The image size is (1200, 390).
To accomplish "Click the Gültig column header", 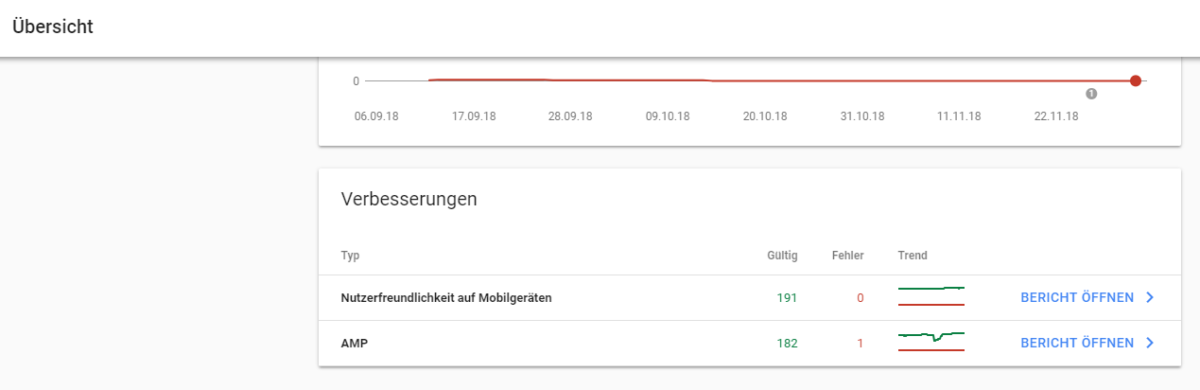I will pos(782,256).
